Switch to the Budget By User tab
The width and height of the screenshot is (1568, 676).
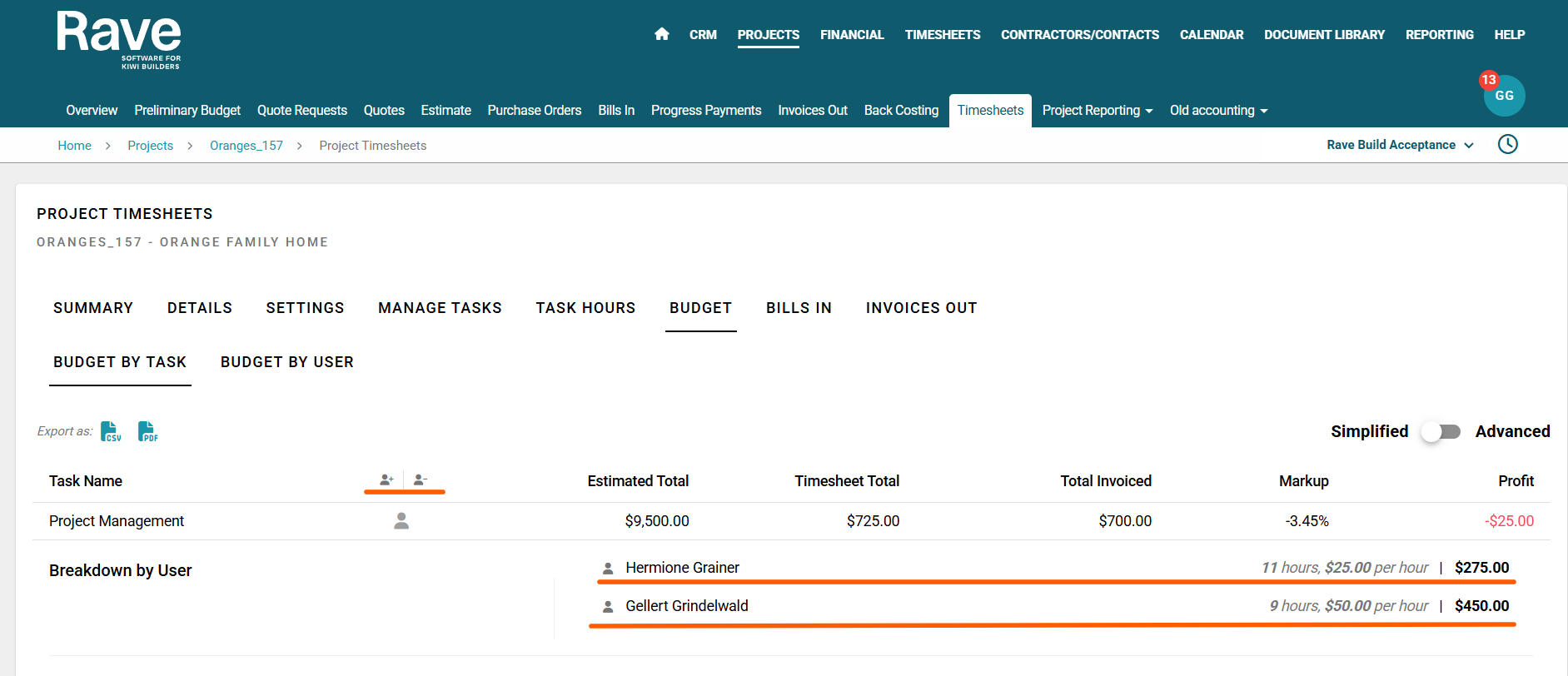coord(286,362)
